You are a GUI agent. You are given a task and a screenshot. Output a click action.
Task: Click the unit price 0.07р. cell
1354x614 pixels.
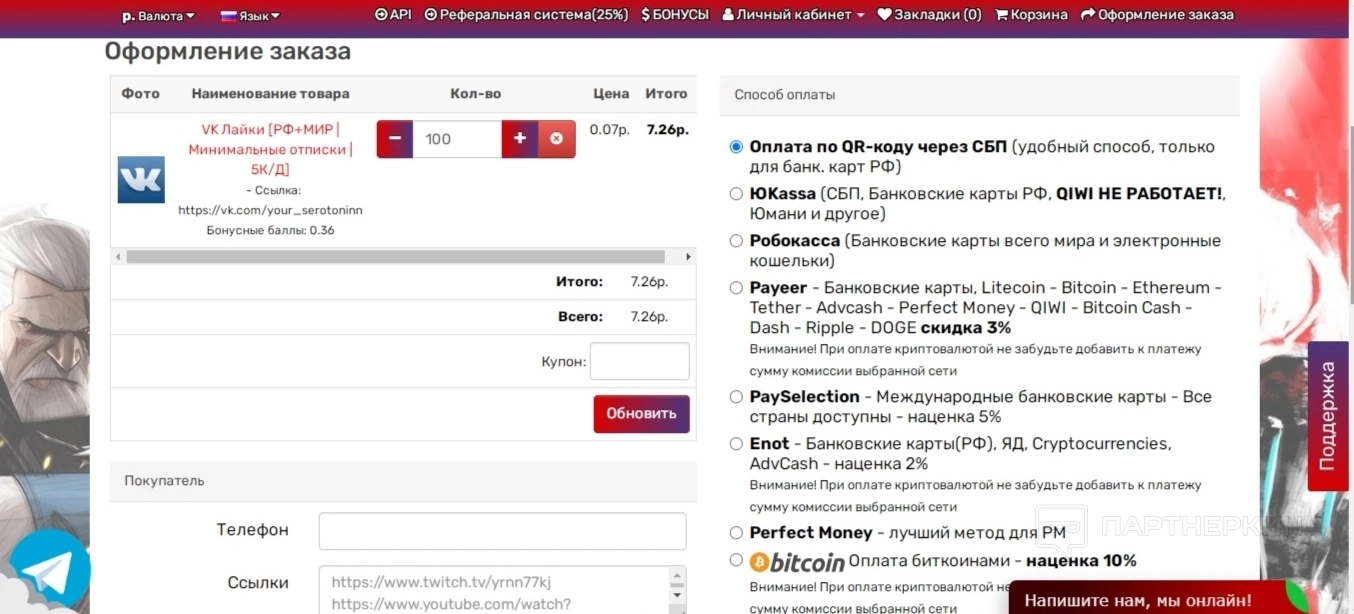point(610,129)
